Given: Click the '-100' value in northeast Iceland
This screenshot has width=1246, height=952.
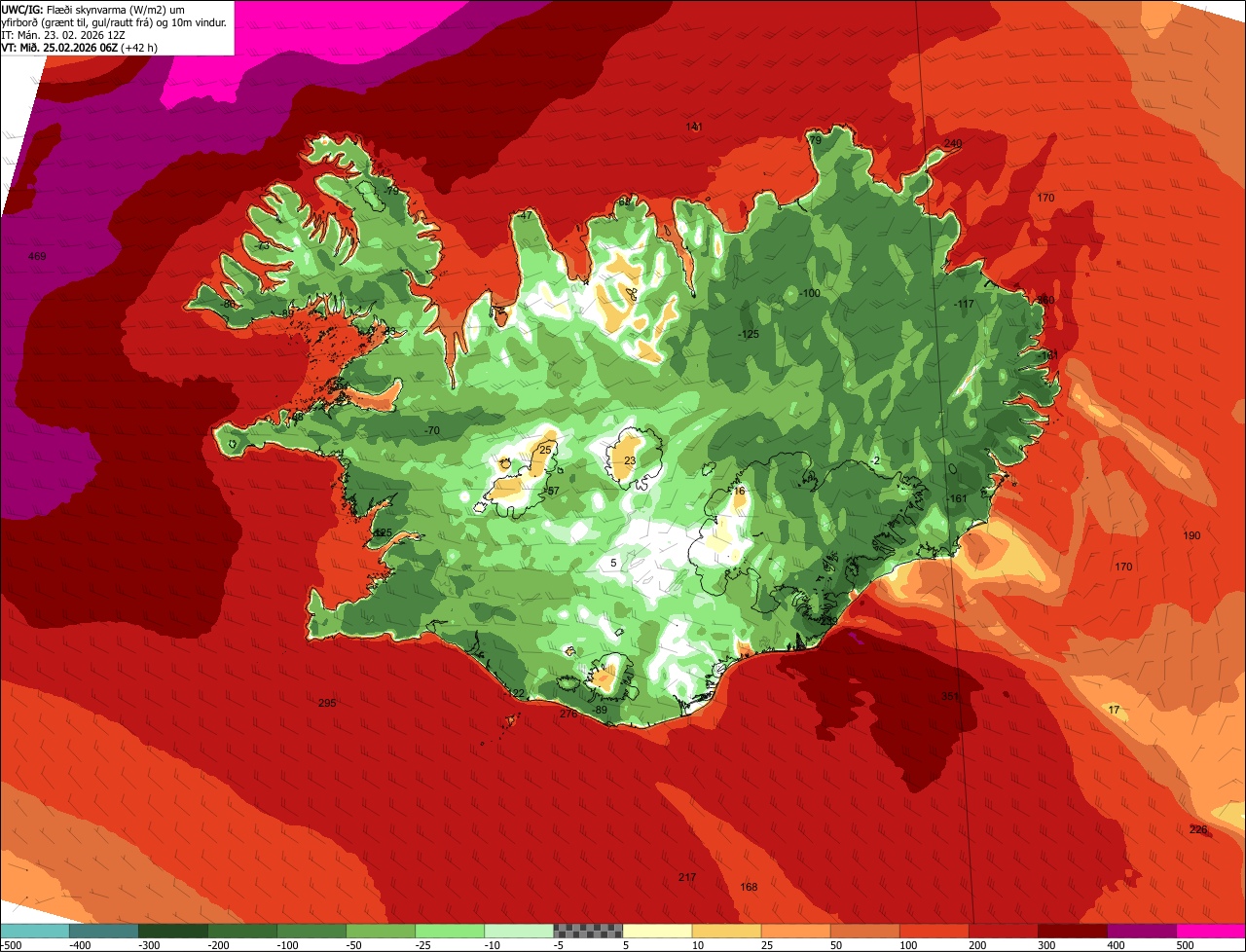Looking at the screenshot, I should click(x=809, y=294).
